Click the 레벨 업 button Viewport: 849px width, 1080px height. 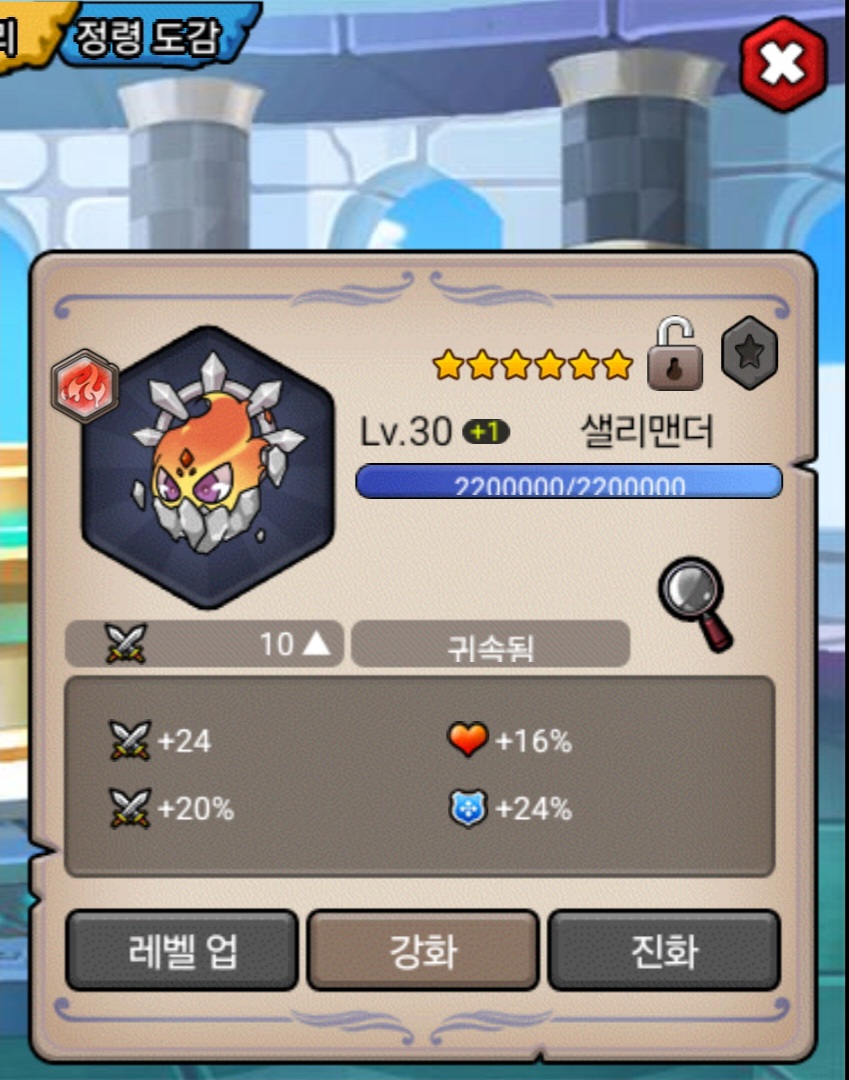tap(182, 951)
